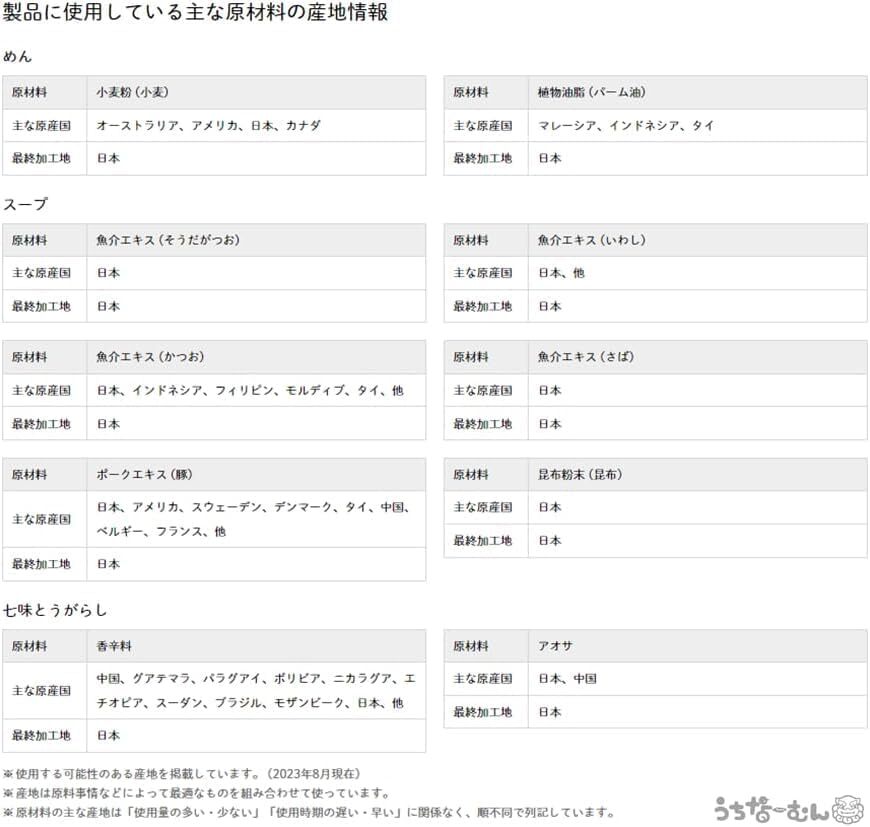Click 主な原産国 label in ポークエキス table
870x827 pixels.
pyautogui.click(x=42, y=519)
